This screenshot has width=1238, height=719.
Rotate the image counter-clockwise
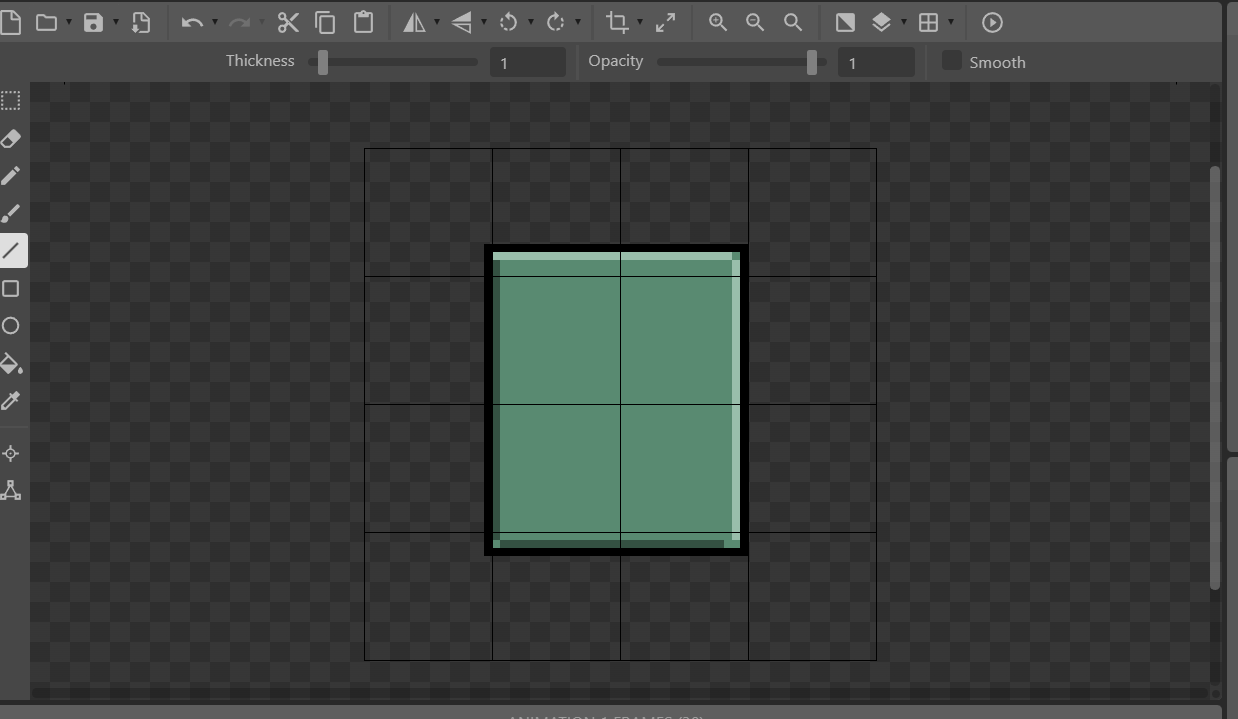coord(508,22)
